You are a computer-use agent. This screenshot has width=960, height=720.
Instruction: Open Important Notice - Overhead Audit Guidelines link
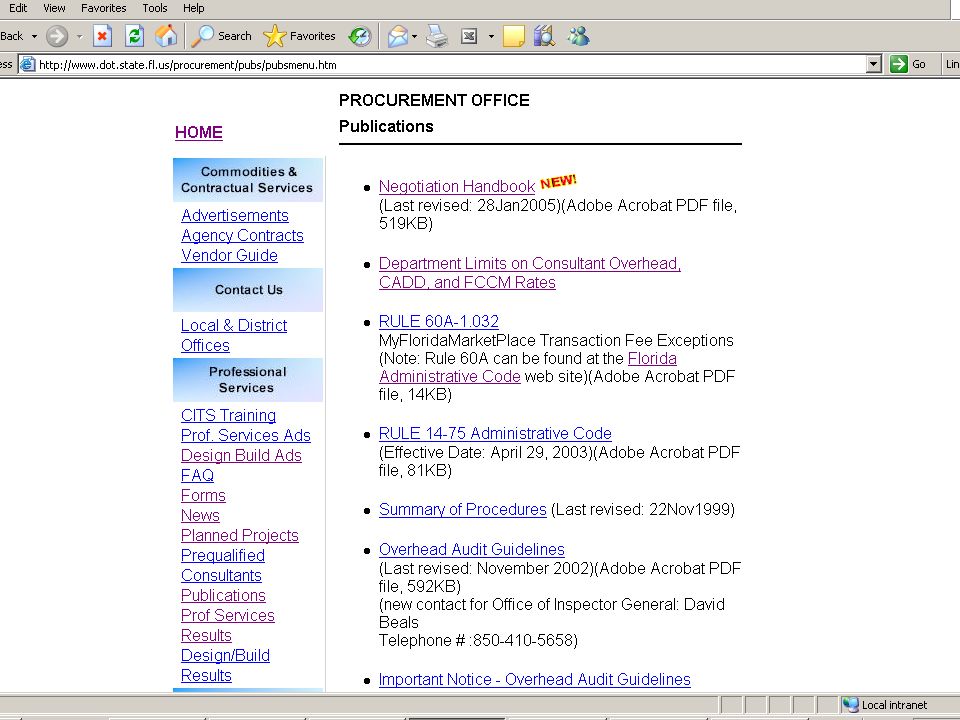point(534,680)
